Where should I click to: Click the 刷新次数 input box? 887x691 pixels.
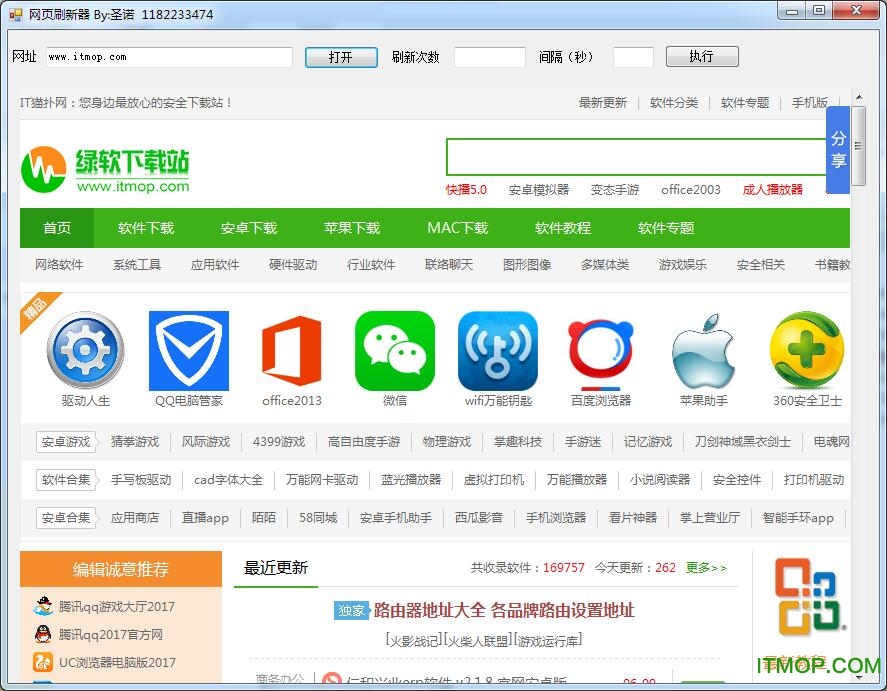coord(490,57)
